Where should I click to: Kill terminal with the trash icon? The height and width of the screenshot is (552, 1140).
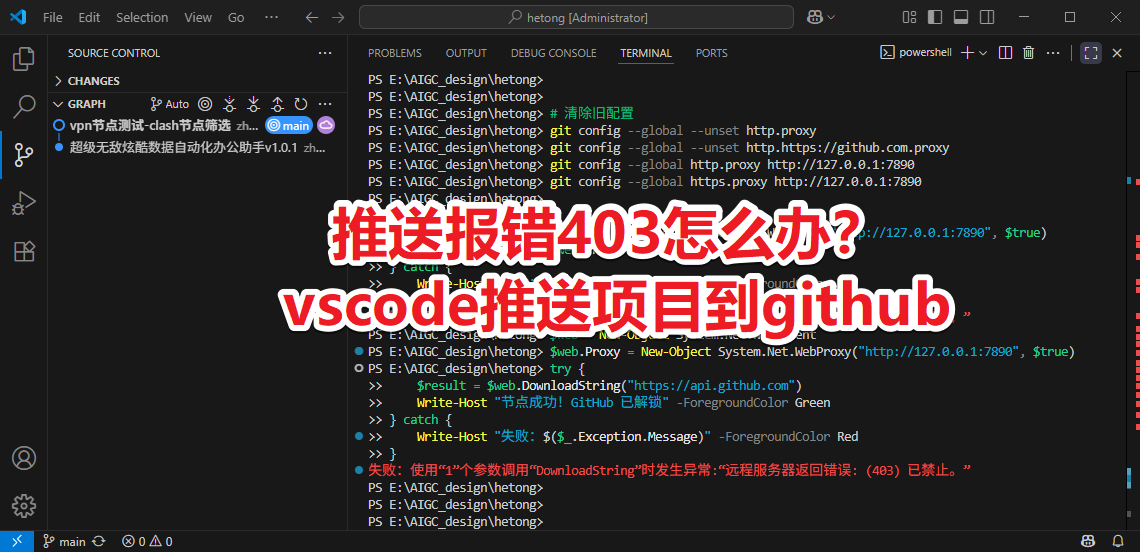(1028, 52)
